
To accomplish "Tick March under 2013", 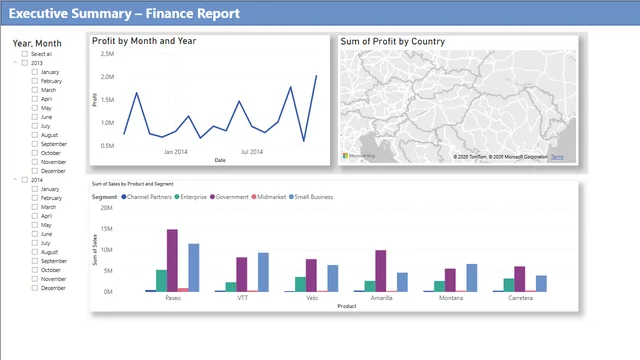I will click(35, 90).
